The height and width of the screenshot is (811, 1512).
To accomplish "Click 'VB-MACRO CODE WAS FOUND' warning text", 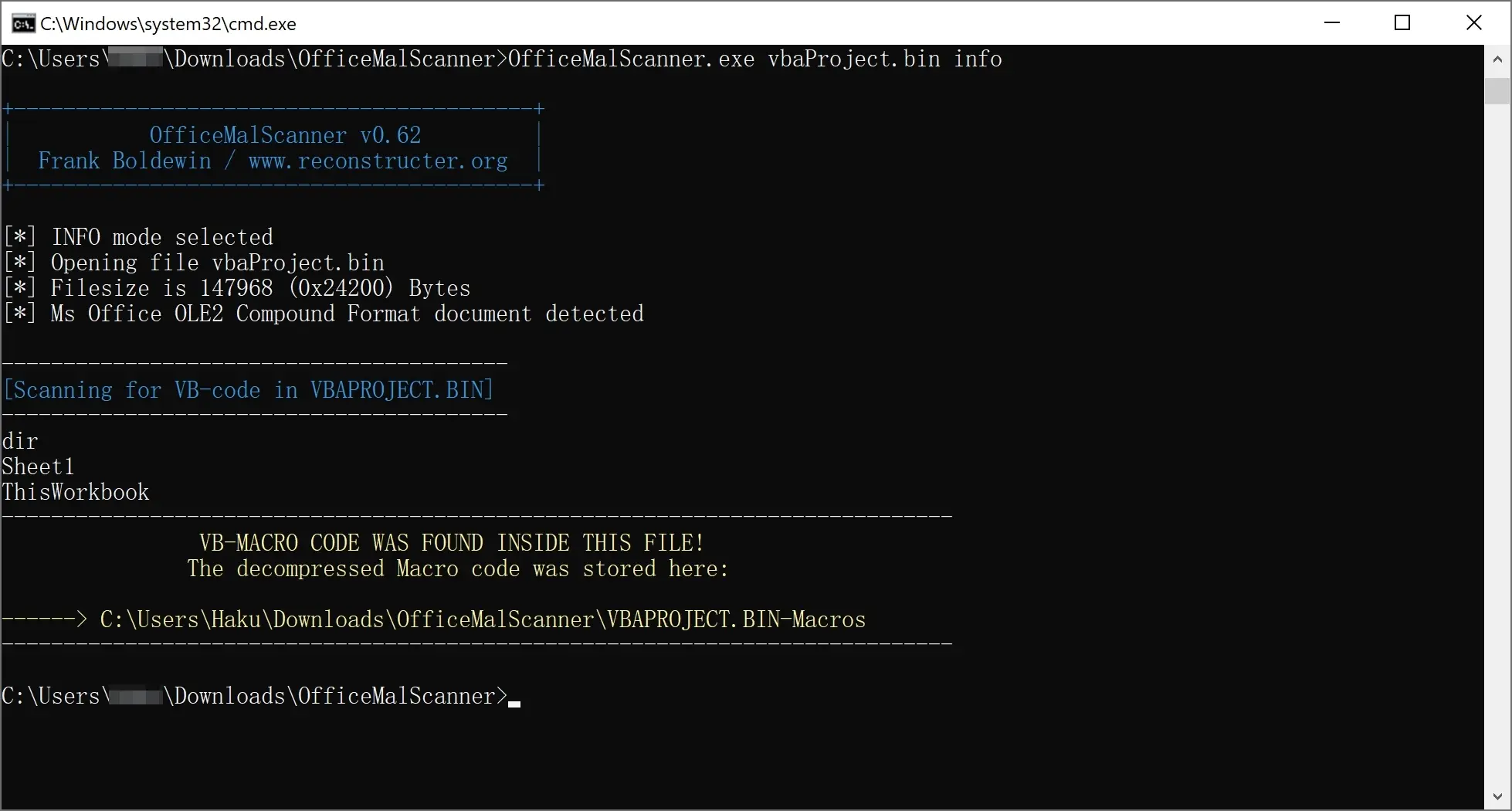I will 452,543.
